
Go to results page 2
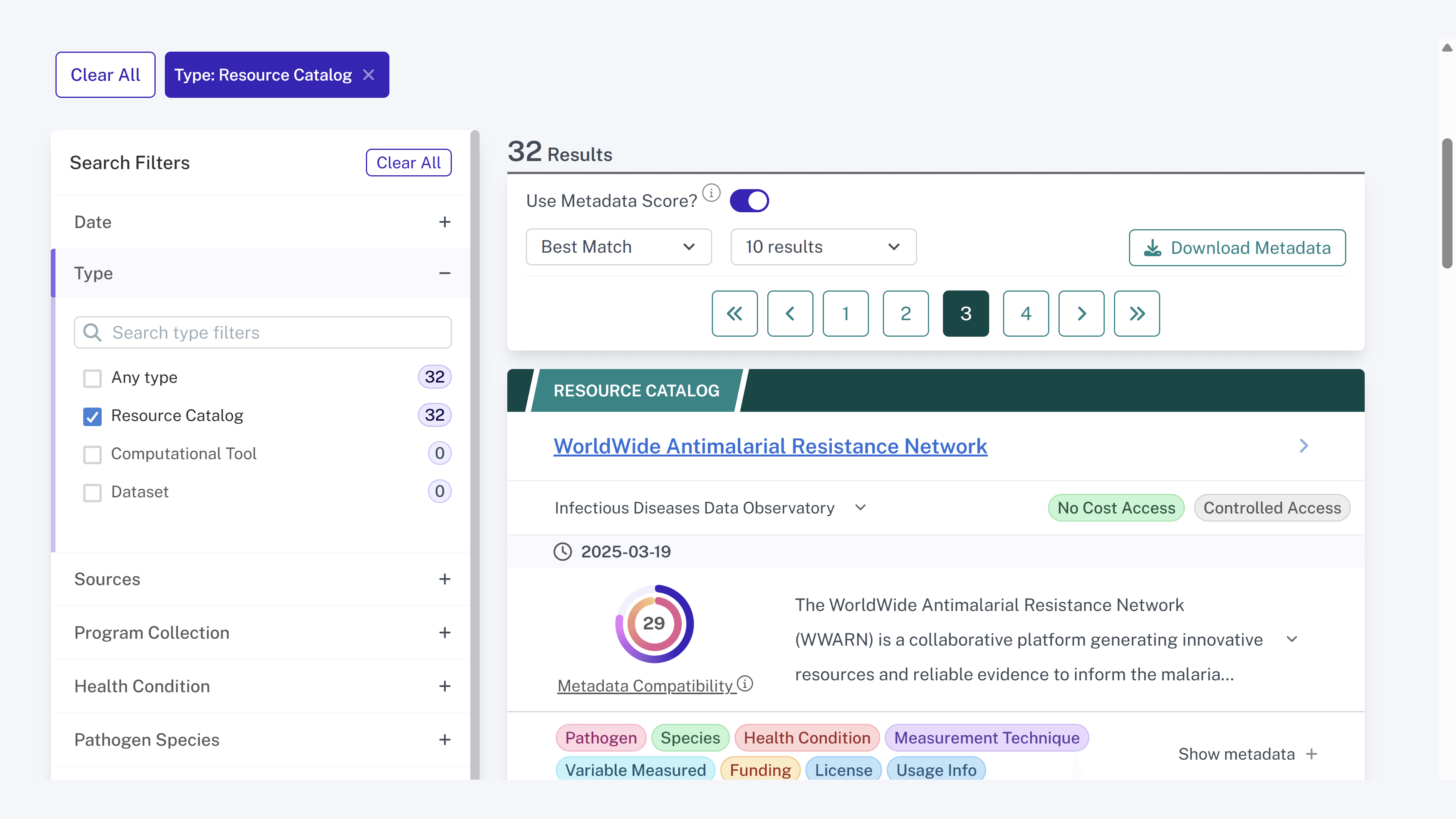pyautogui.click(x=906, y=314)
